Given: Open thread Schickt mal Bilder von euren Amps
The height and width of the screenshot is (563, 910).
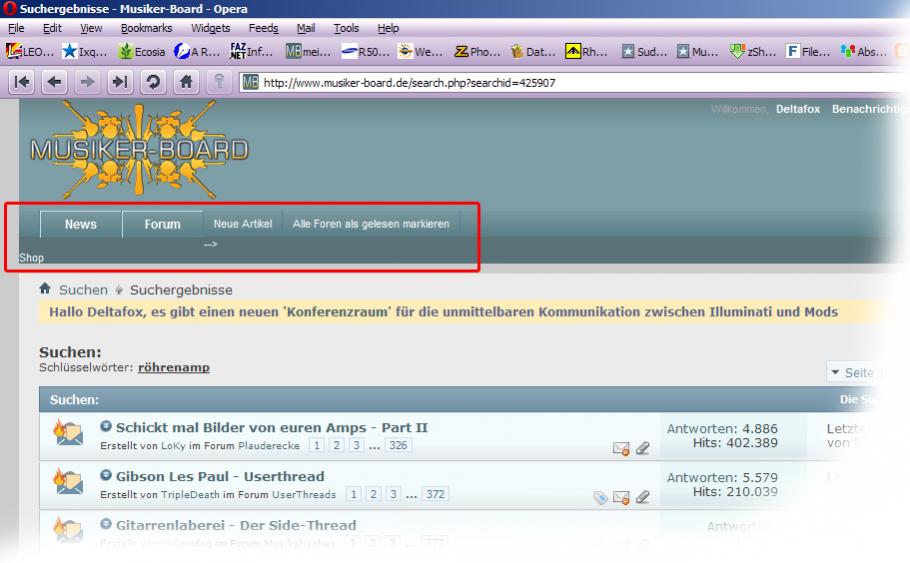Looking at the screenshot, I should [x=272, y=427].
